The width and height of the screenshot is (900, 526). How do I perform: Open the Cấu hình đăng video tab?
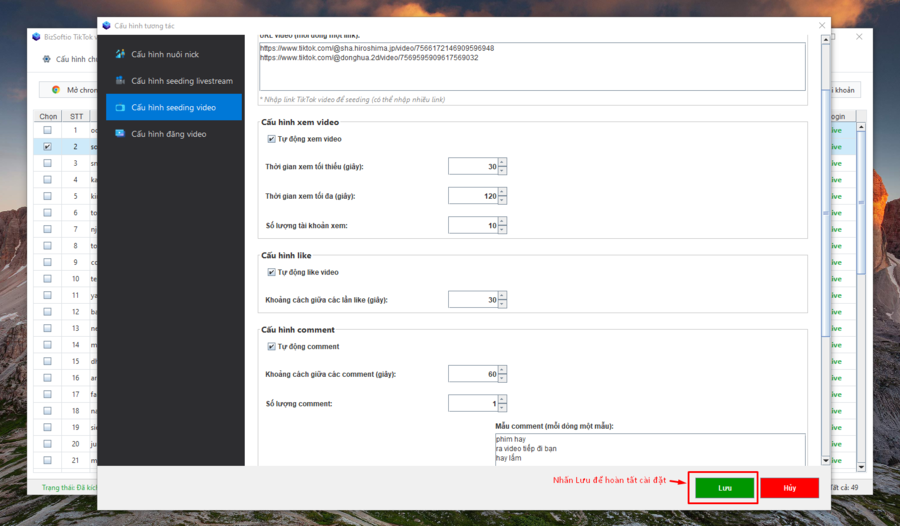tap(168, 133)
